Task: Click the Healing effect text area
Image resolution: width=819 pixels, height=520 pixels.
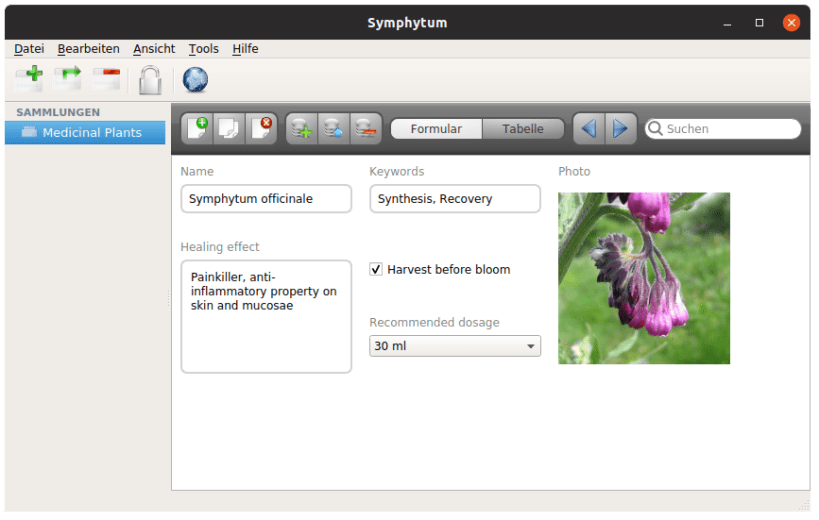Action: (266, 317)
